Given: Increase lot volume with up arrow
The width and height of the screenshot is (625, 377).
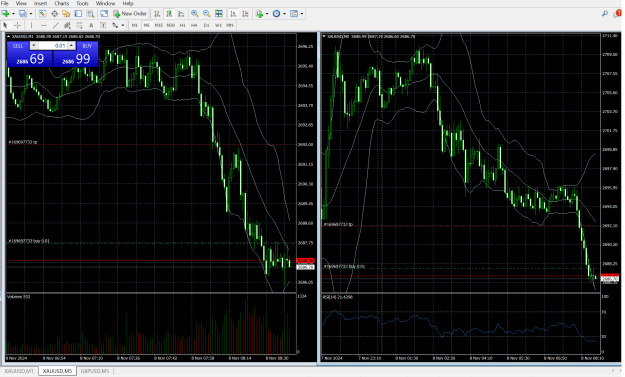Looking at the screenshot, I should pyautogui.click(x=71, y=46).
